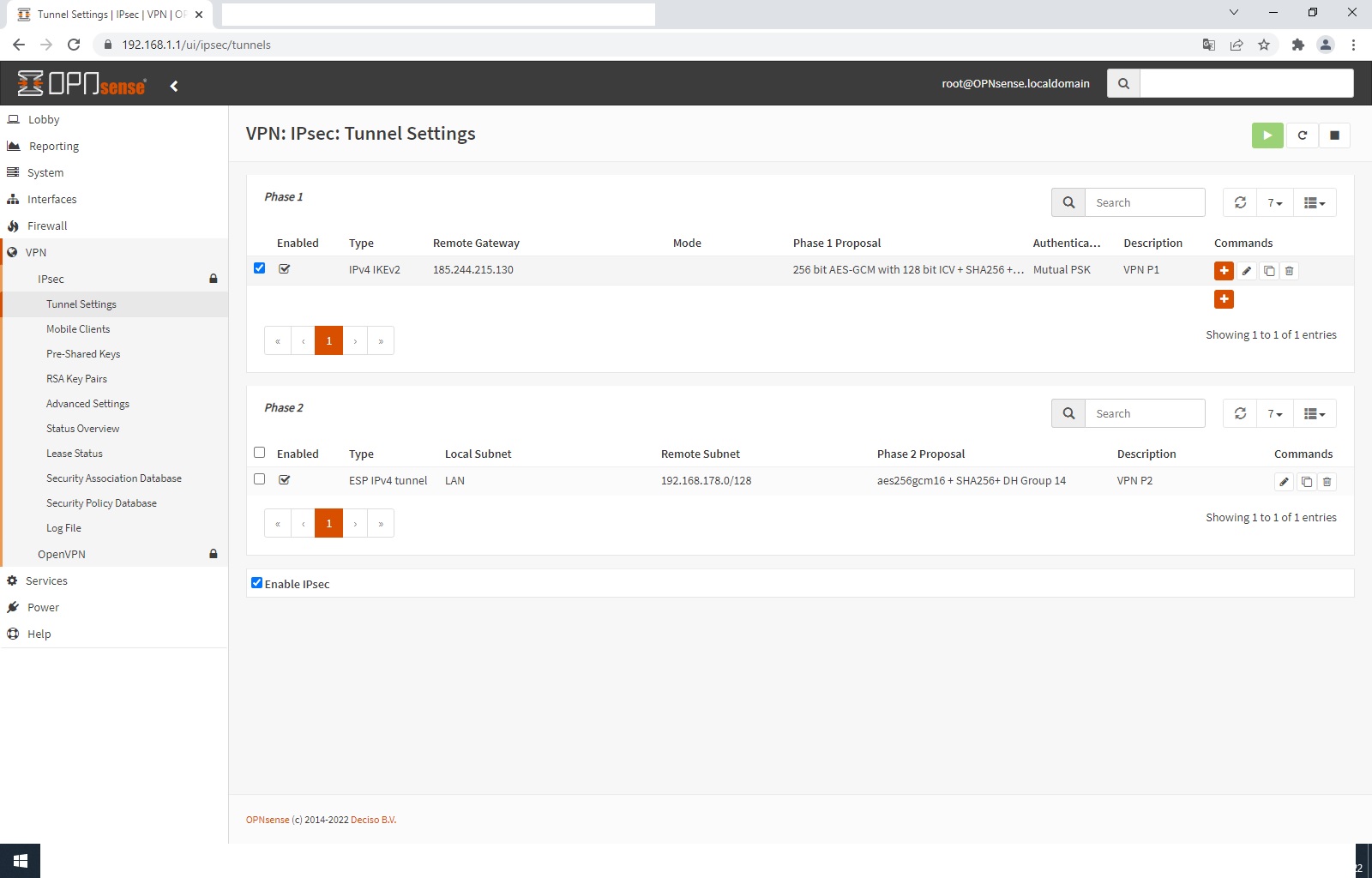Add Phase 2 entry to VPN P1
This screenshot has height=878, width=1372.
tap(1224, 271)
